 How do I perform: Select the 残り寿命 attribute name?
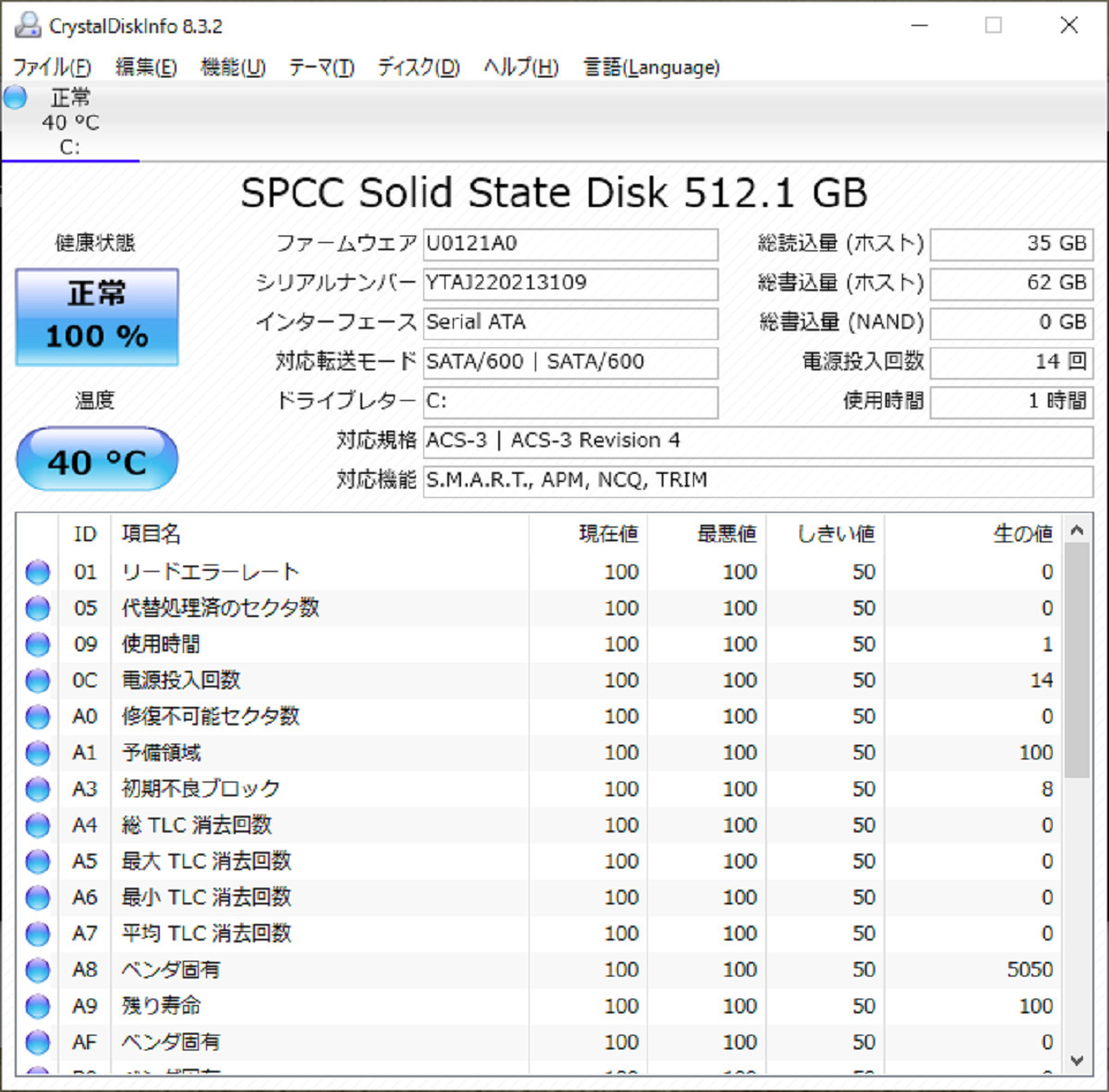[162, 1006]
